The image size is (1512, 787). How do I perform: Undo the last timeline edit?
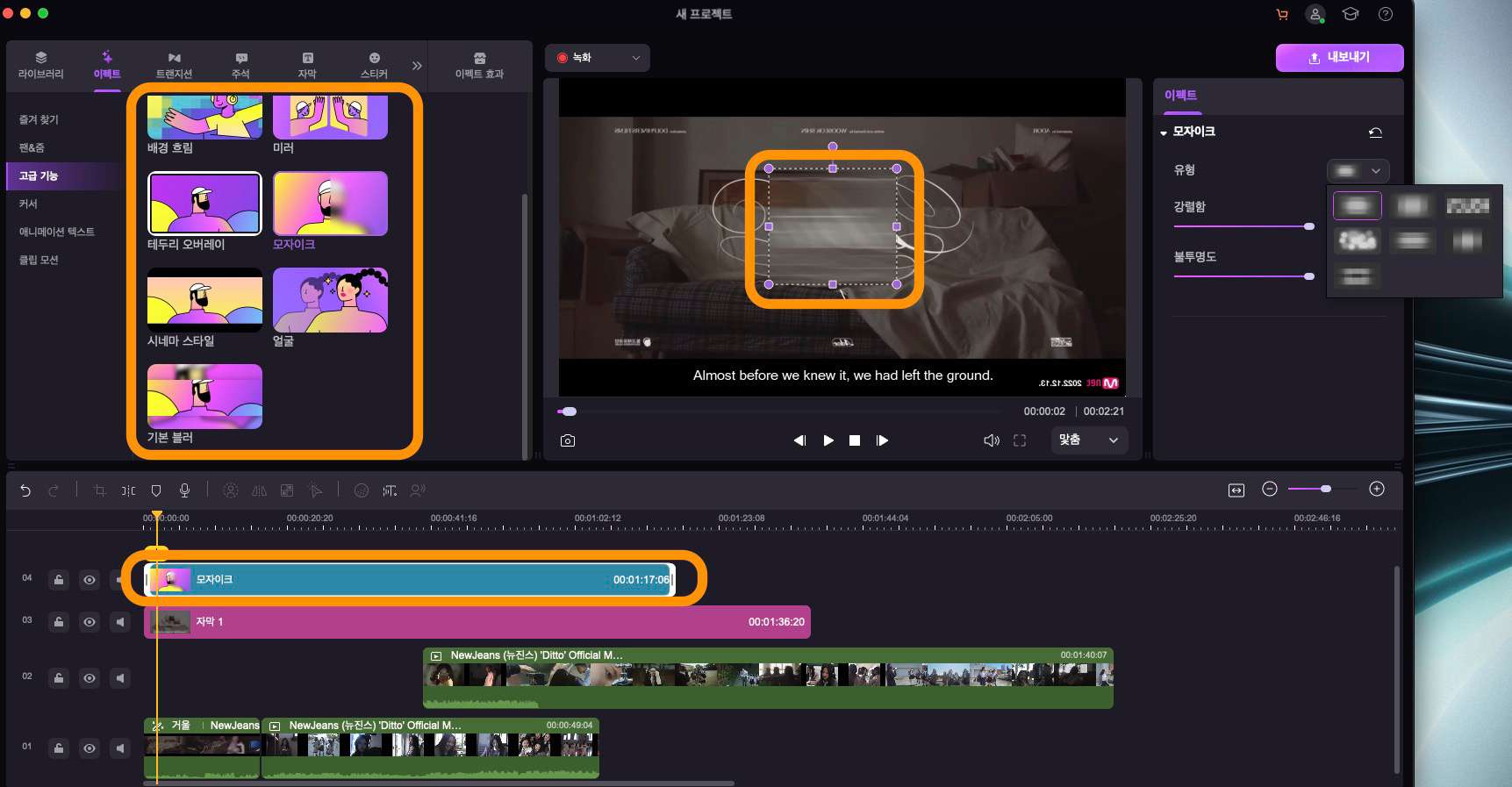click(x=25, y=490)
